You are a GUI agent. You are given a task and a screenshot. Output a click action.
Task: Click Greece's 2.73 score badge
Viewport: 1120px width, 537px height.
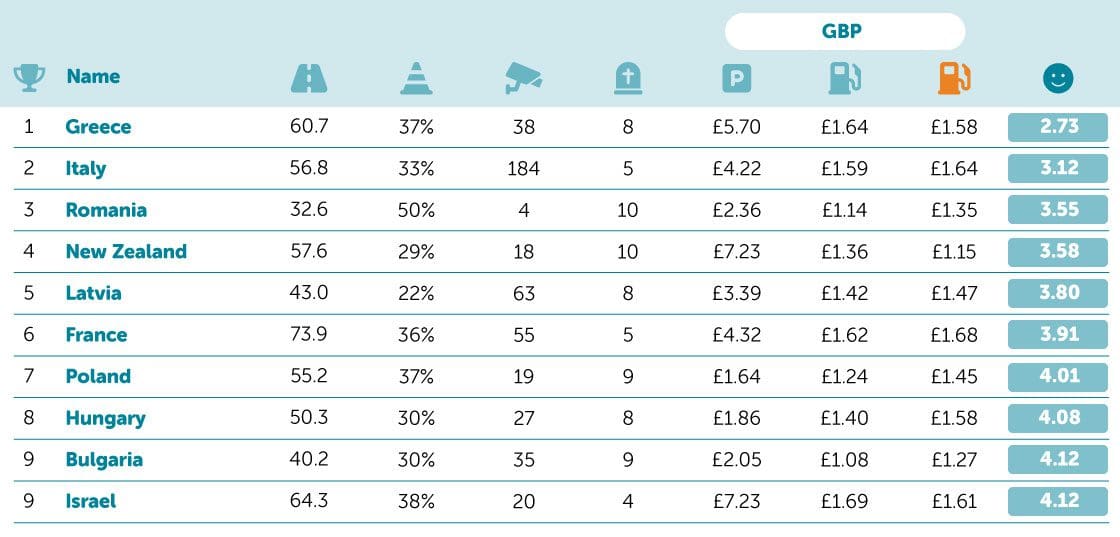[1058, 127]
